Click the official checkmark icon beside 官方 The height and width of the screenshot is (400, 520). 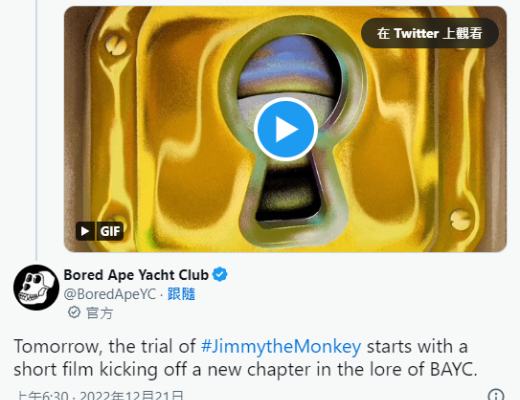[74, 313]
